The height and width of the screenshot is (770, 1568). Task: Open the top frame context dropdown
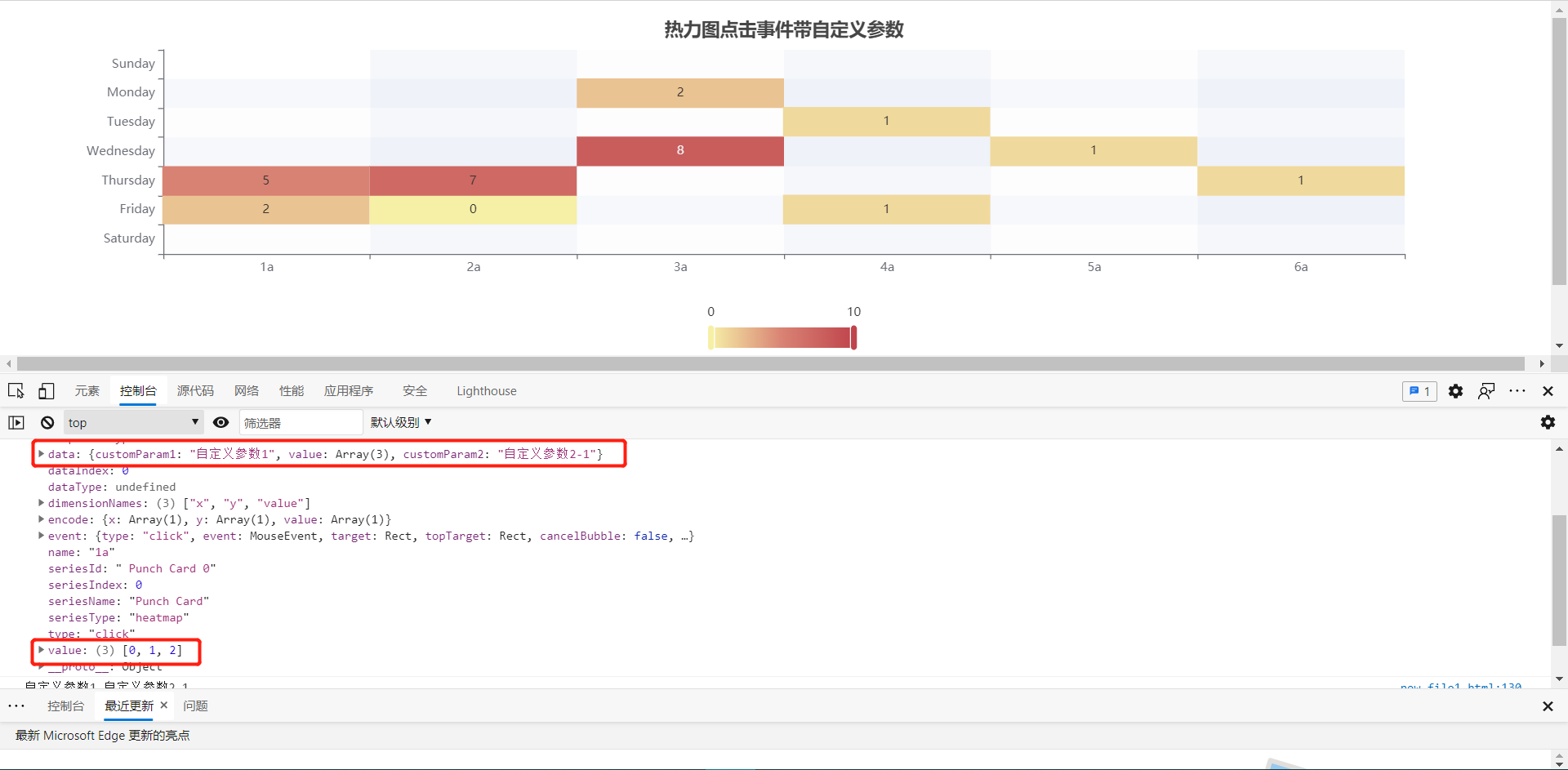(x=133, y=422)
